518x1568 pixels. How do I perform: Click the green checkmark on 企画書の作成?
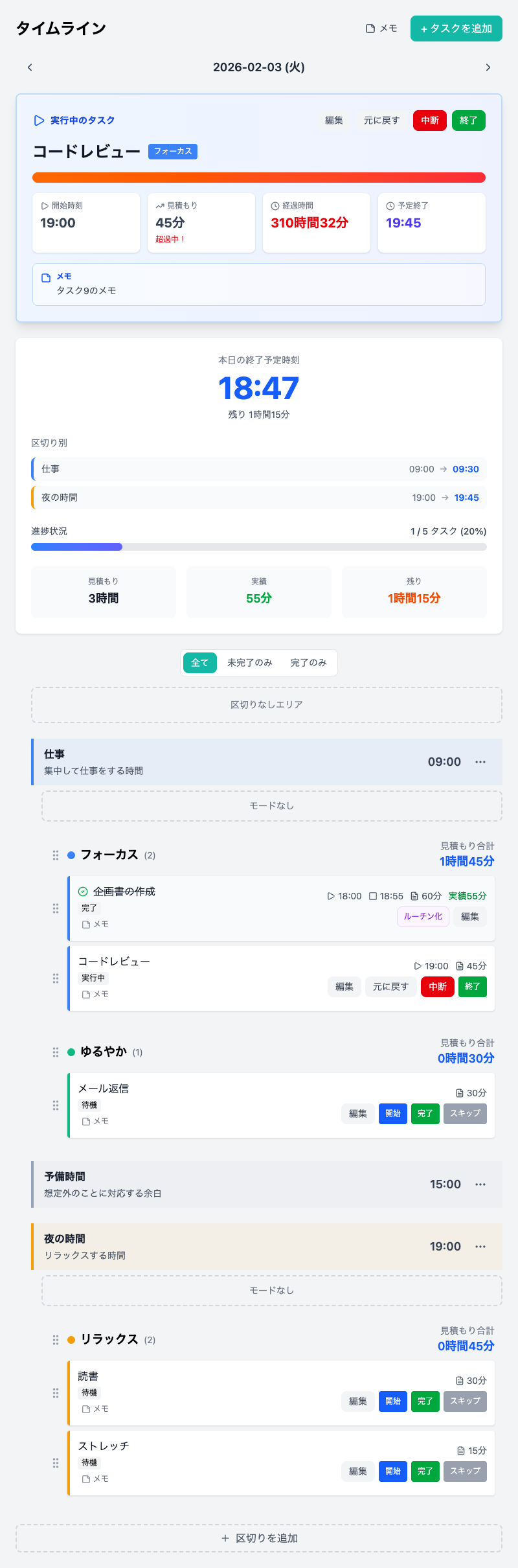tap(82, 891)
